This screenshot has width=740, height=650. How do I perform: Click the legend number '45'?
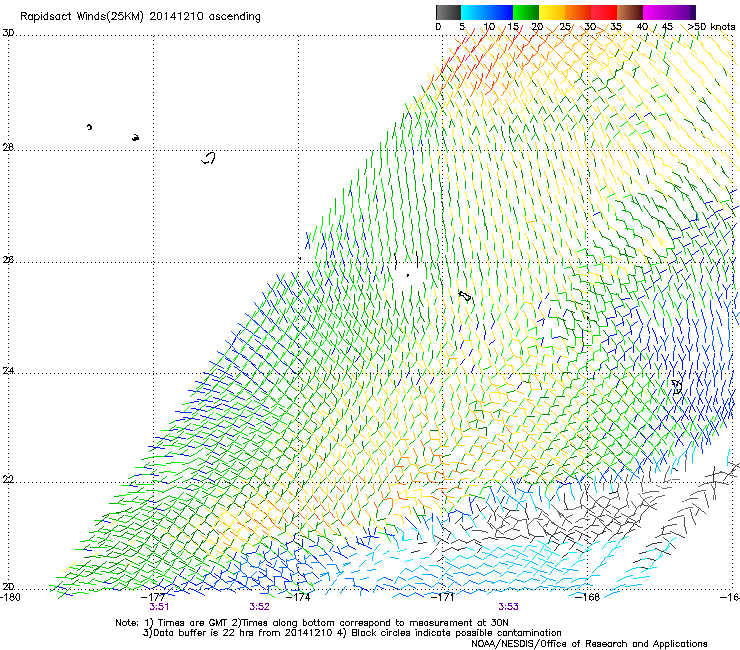coord(667,27)
